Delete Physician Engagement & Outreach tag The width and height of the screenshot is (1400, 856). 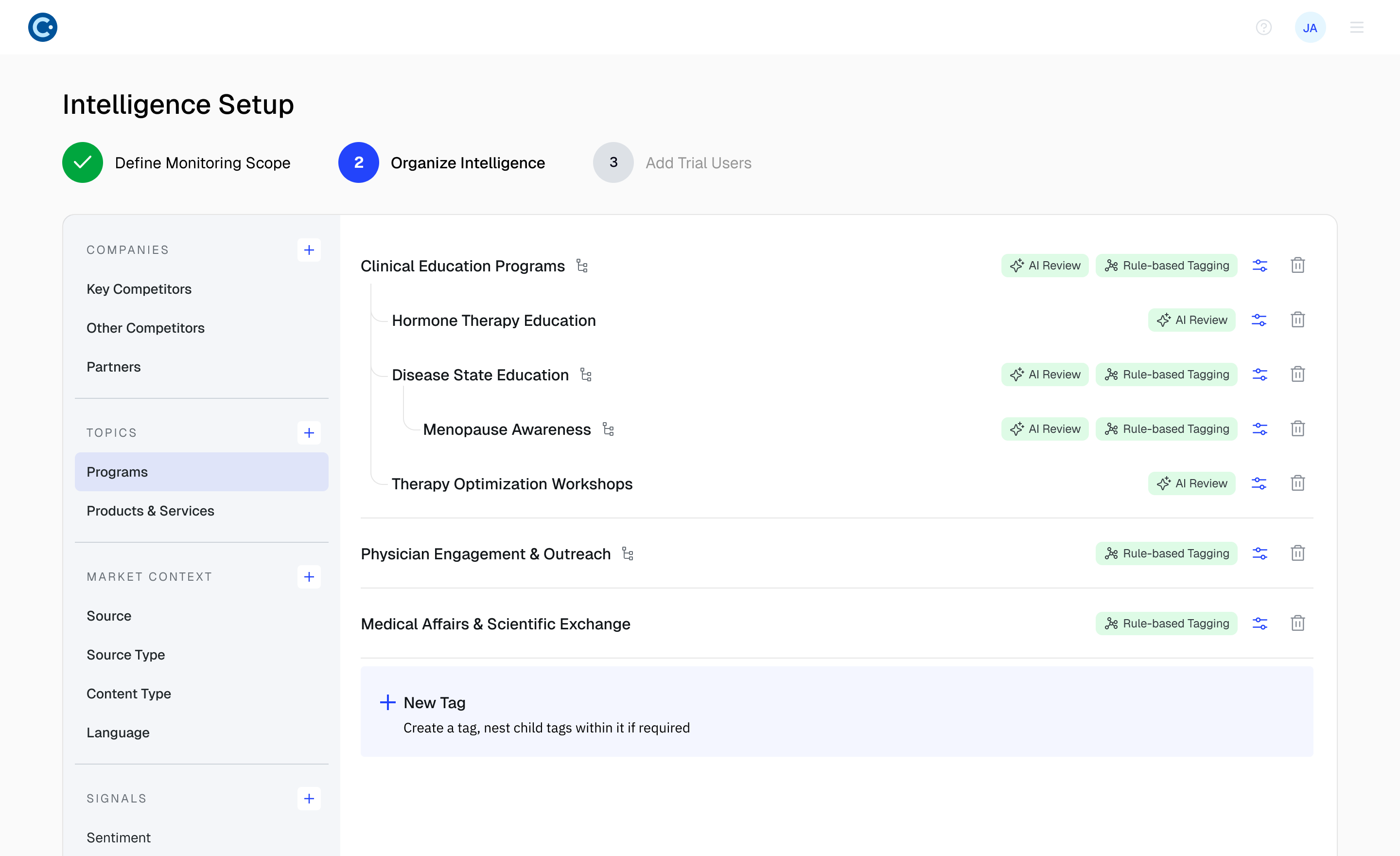point(1298,553)
